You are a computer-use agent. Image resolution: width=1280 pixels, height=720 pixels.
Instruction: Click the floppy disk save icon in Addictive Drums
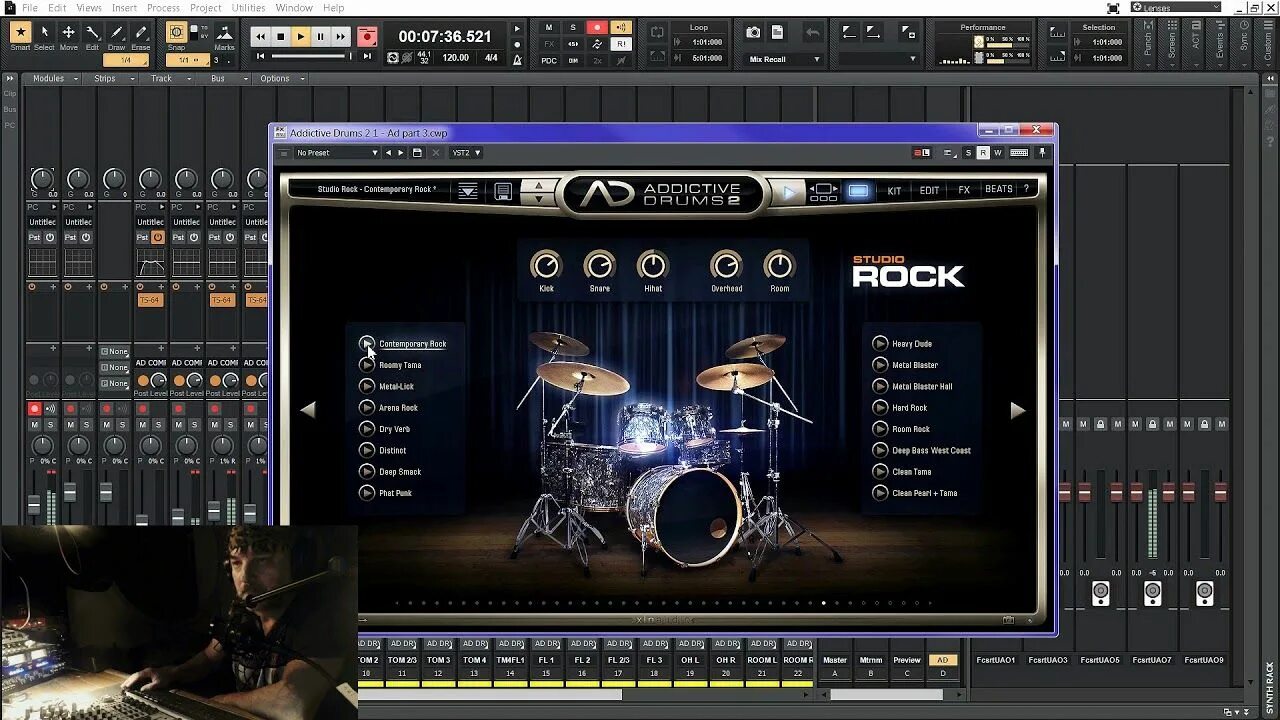coord(503,190)
